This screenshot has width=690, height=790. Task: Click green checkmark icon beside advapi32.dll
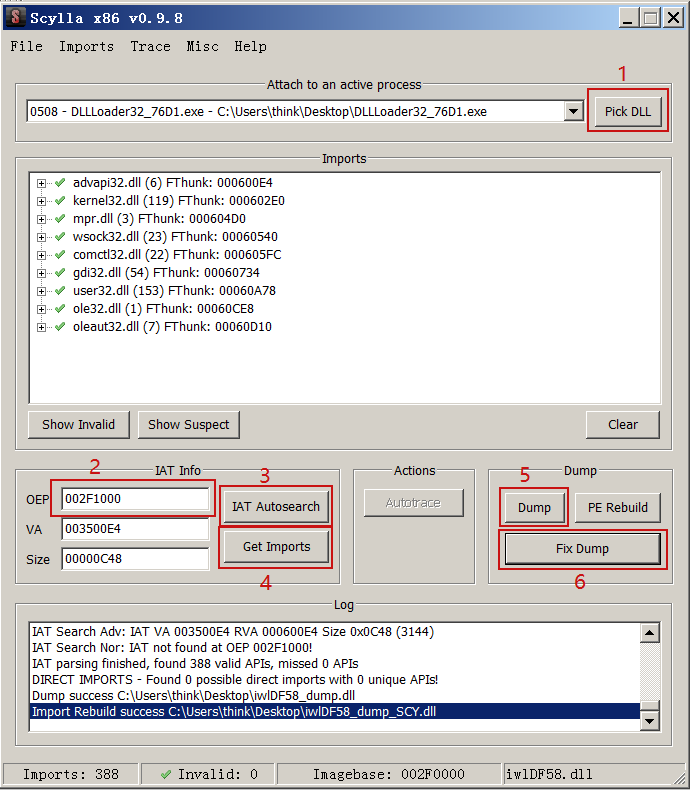pos(60,182)
